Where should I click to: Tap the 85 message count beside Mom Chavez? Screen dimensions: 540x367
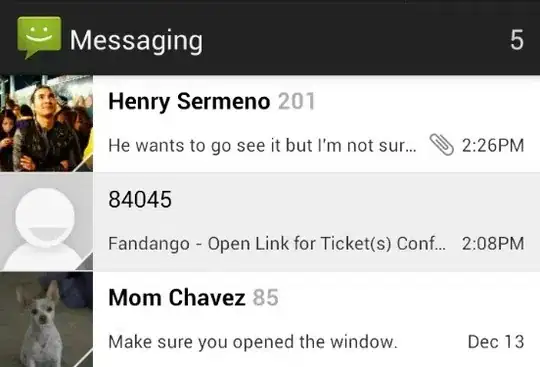pyautogui.click(x=265, y=297)
